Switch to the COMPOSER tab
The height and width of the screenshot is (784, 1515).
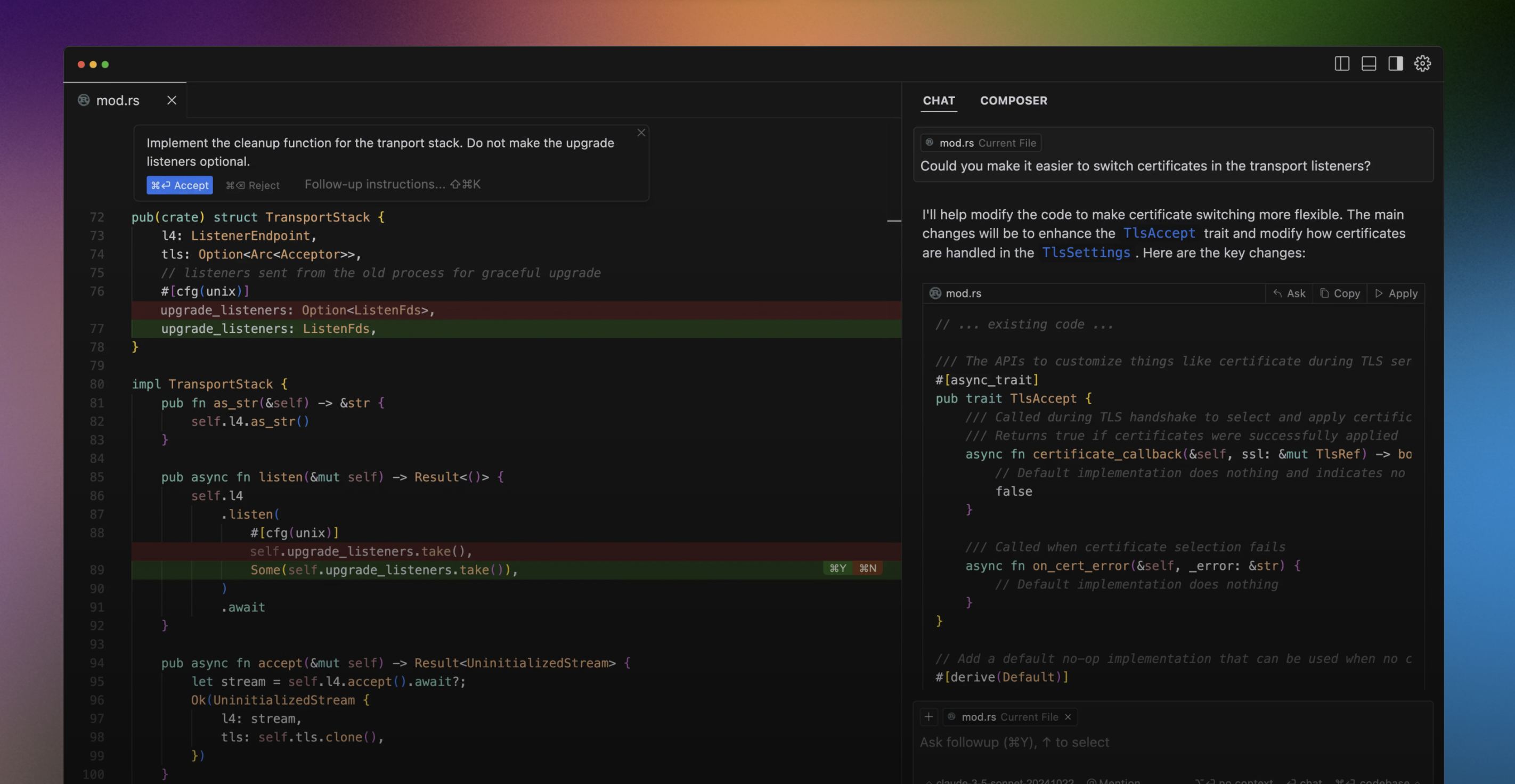[x=1013, y=101]
